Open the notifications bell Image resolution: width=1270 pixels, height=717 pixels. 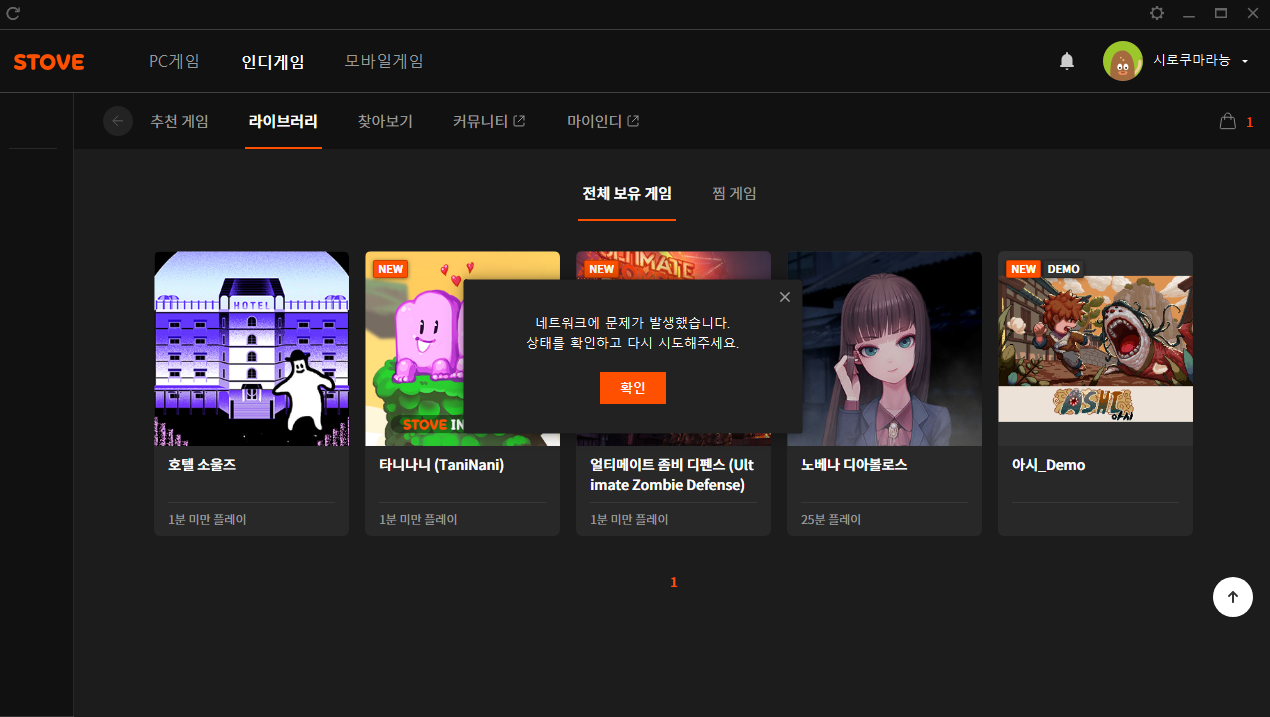coord(1067,62)
